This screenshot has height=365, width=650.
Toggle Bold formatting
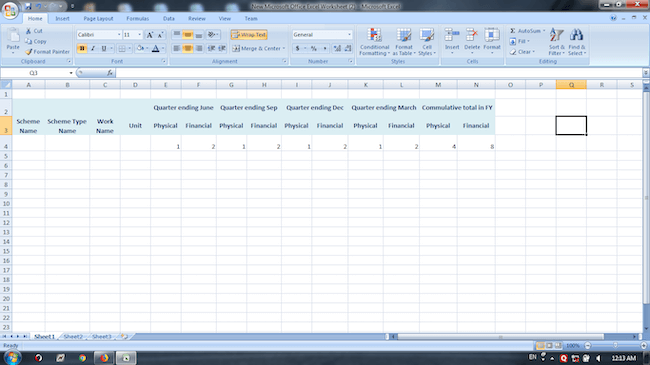82,49
